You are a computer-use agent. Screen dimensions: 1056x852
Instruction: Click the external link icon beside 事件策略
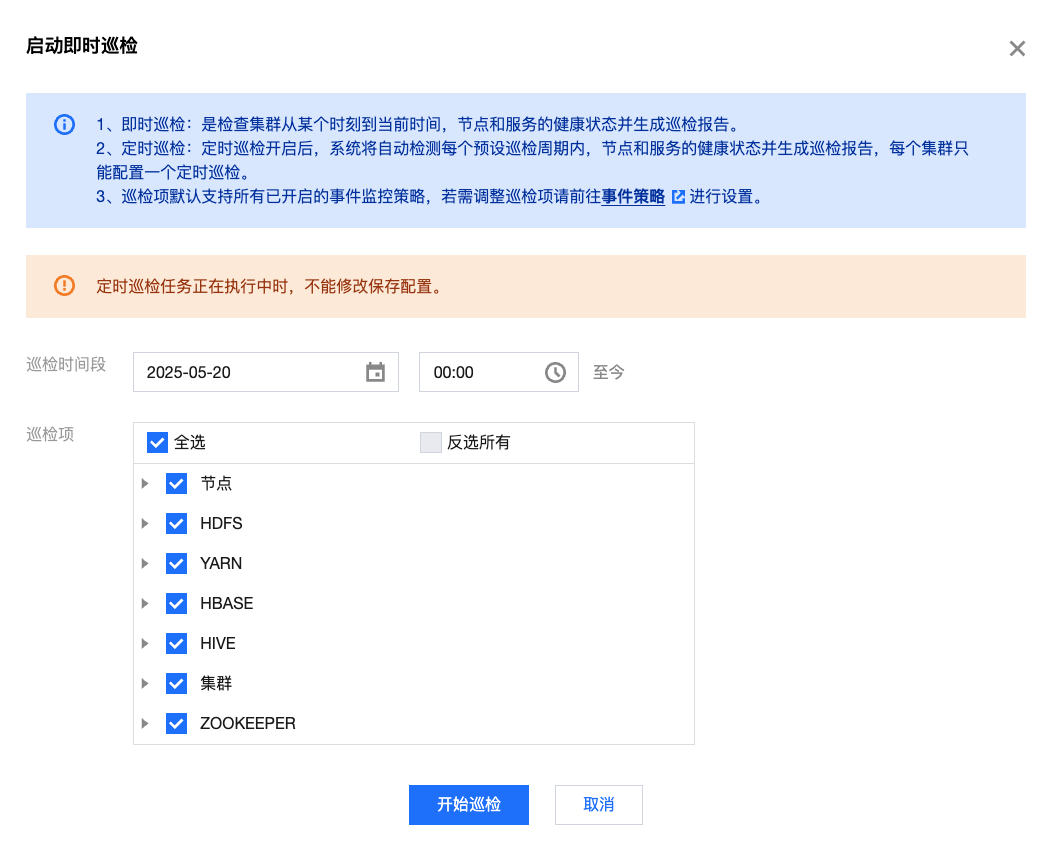pos(678,197)
